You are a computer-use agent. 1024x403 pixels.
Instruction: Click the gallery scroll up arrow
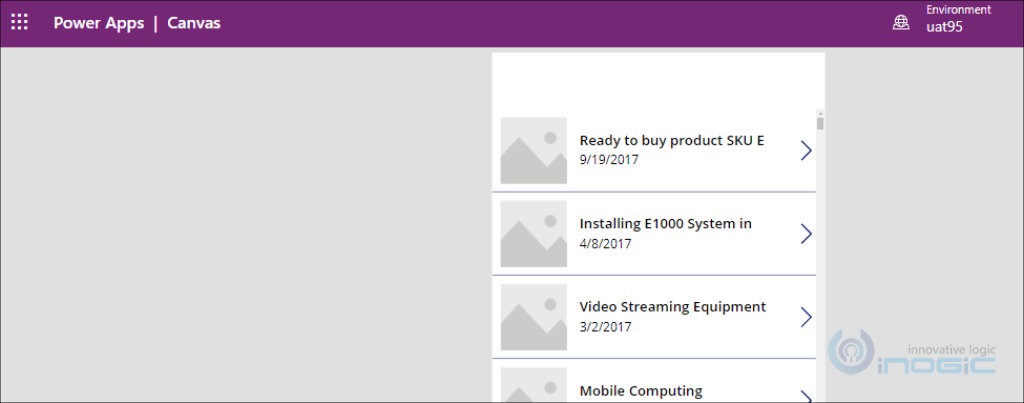tap(820, 113)
